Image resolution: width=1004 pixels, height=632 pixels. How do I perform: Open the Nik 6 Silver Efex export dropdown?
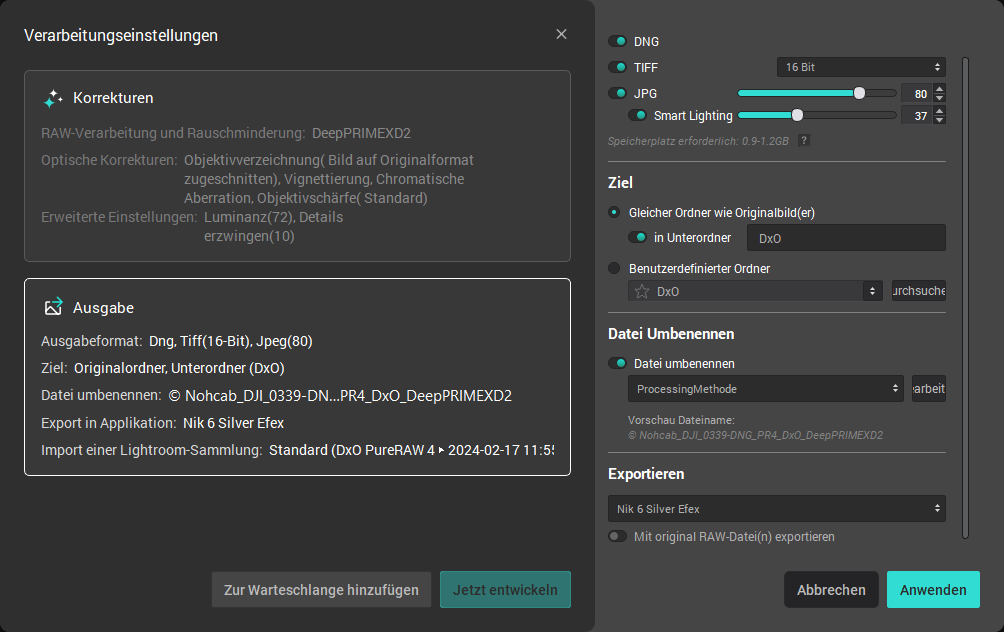[776, 509]
